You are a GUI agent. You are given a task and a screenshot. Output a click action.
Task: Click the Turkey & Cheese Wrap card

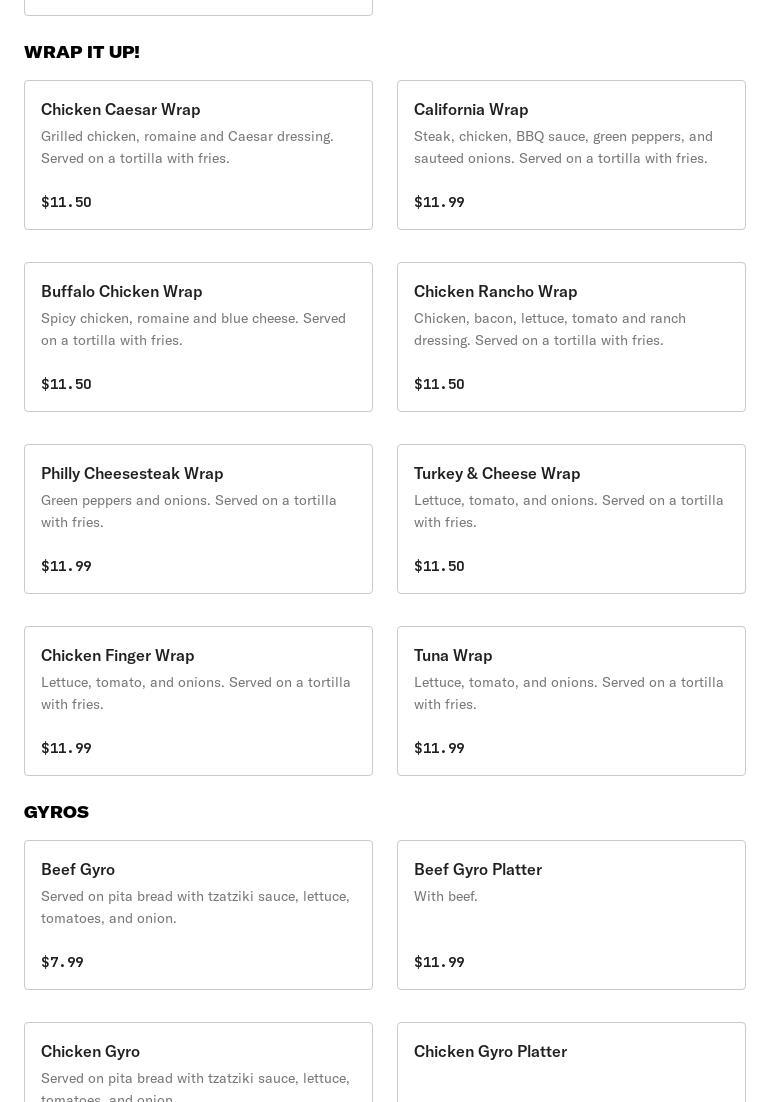coord(571,519)
